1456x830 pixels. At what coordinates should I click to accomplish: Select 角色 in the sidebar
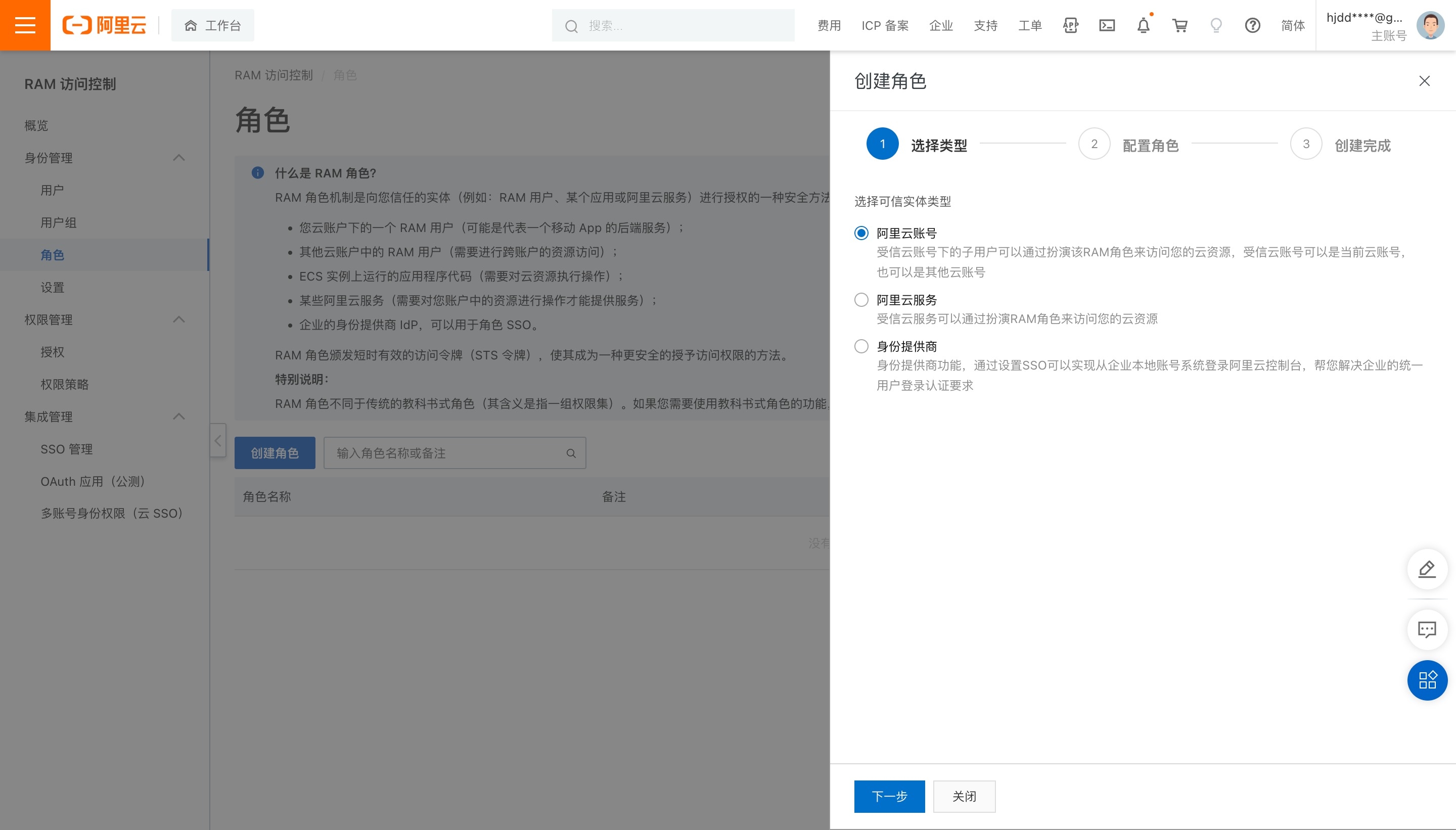tap(53, 255)
